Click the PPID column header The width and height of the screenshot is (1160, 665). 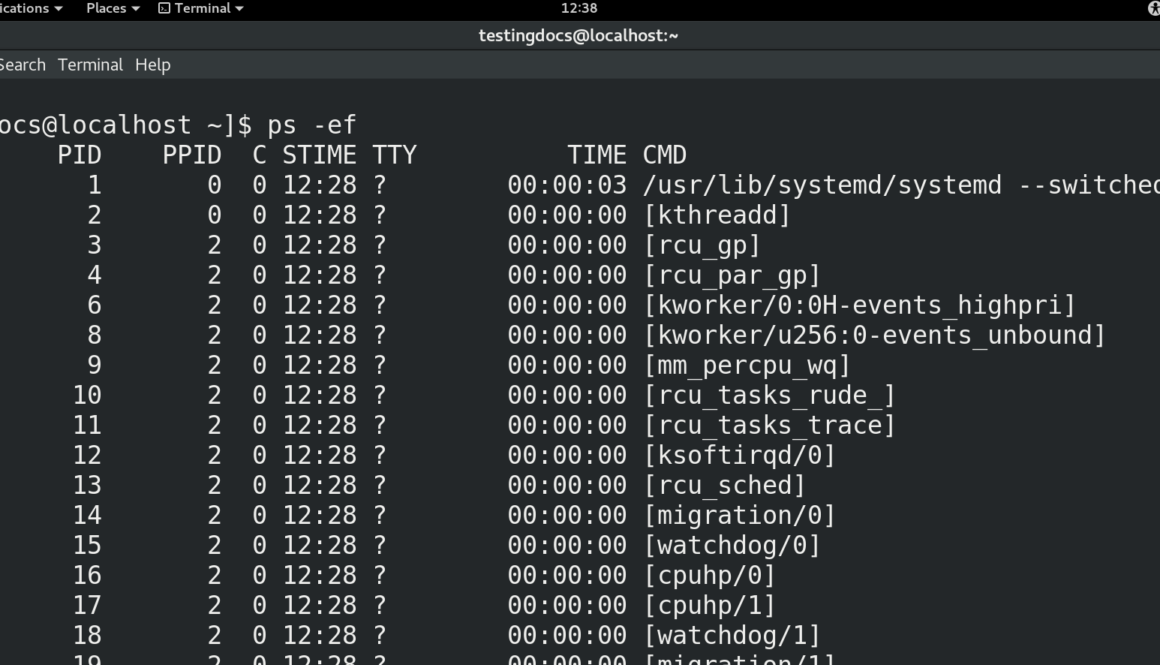pyautogui.click(x=192, y=156)
